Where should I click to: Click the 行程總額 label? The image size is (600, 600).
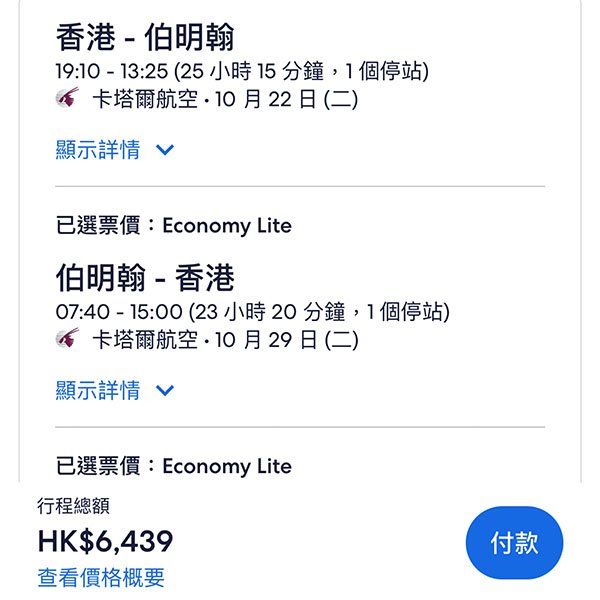(73, 507)
